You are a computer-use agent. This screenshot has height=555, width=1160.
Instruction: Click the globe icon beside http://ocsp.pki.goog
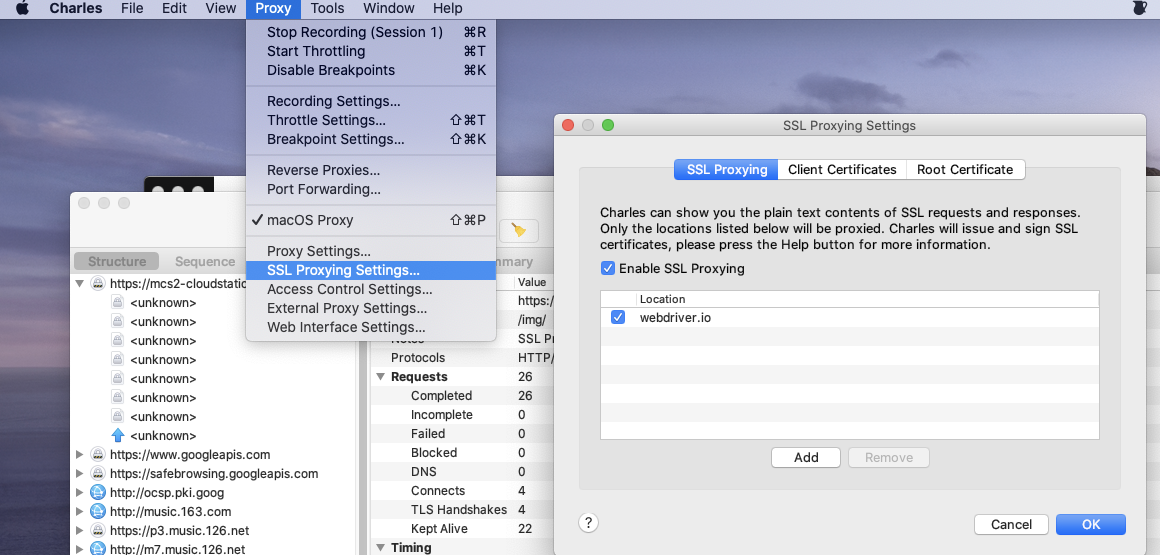tap(98, 493)
